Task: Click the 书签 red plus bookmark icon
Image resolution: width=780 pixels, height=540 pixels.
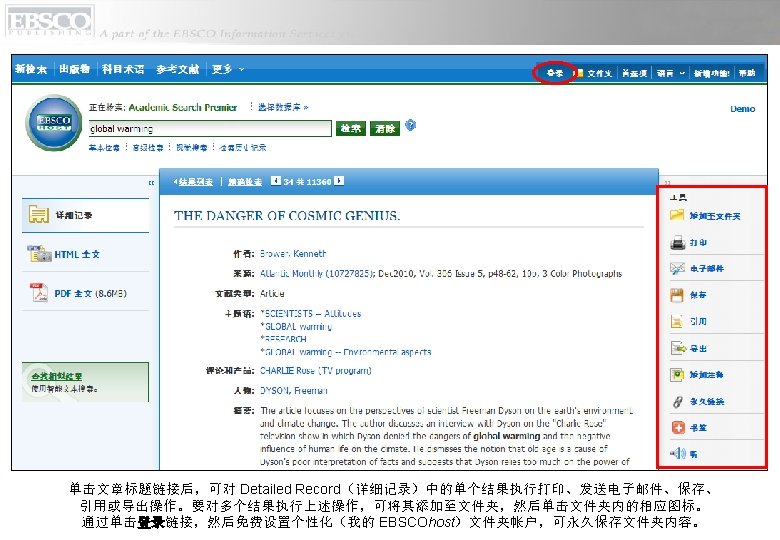Action: click(678, 427)
